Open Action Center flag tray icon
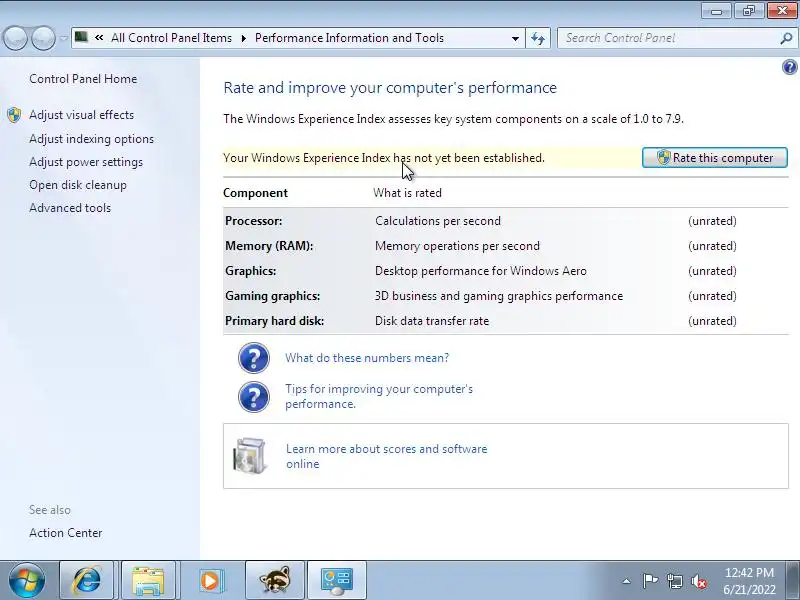 click(650, 581)
